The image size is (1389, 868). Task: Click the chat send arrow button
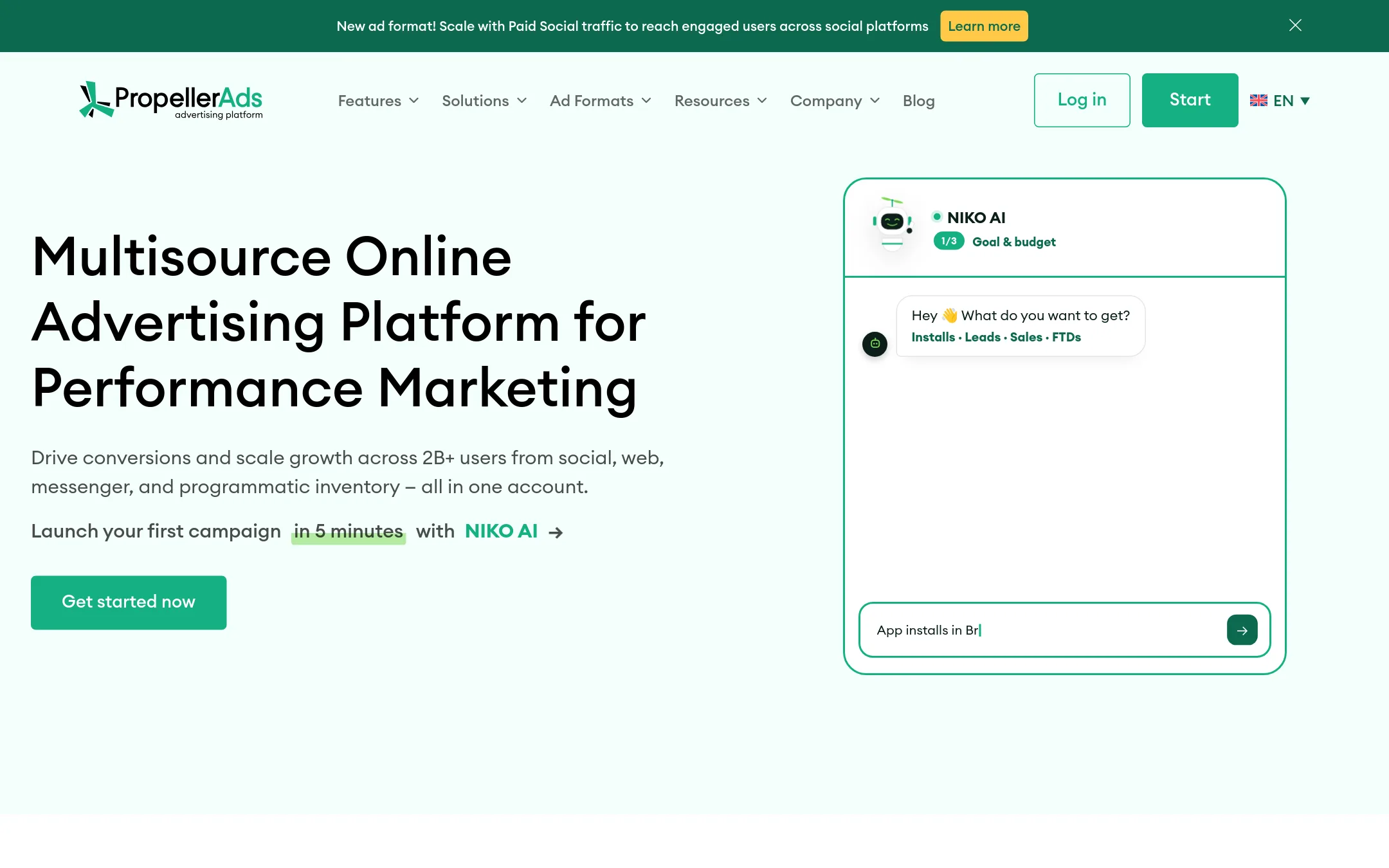coord(1242,630)
